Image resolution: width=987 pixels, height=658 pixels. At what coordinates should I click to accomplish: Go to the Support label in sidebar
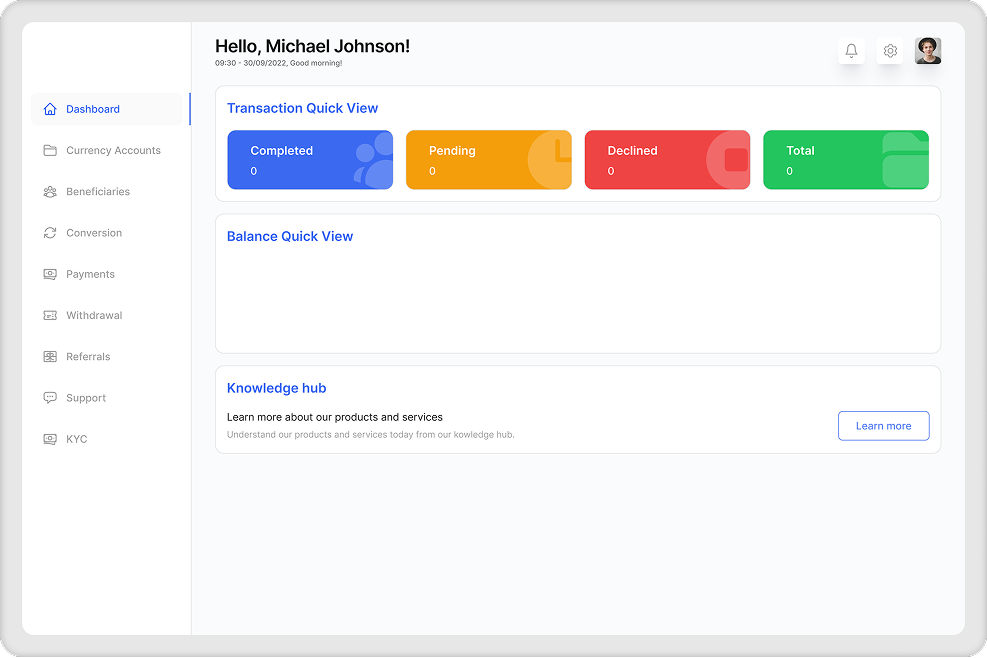[86, 398]
